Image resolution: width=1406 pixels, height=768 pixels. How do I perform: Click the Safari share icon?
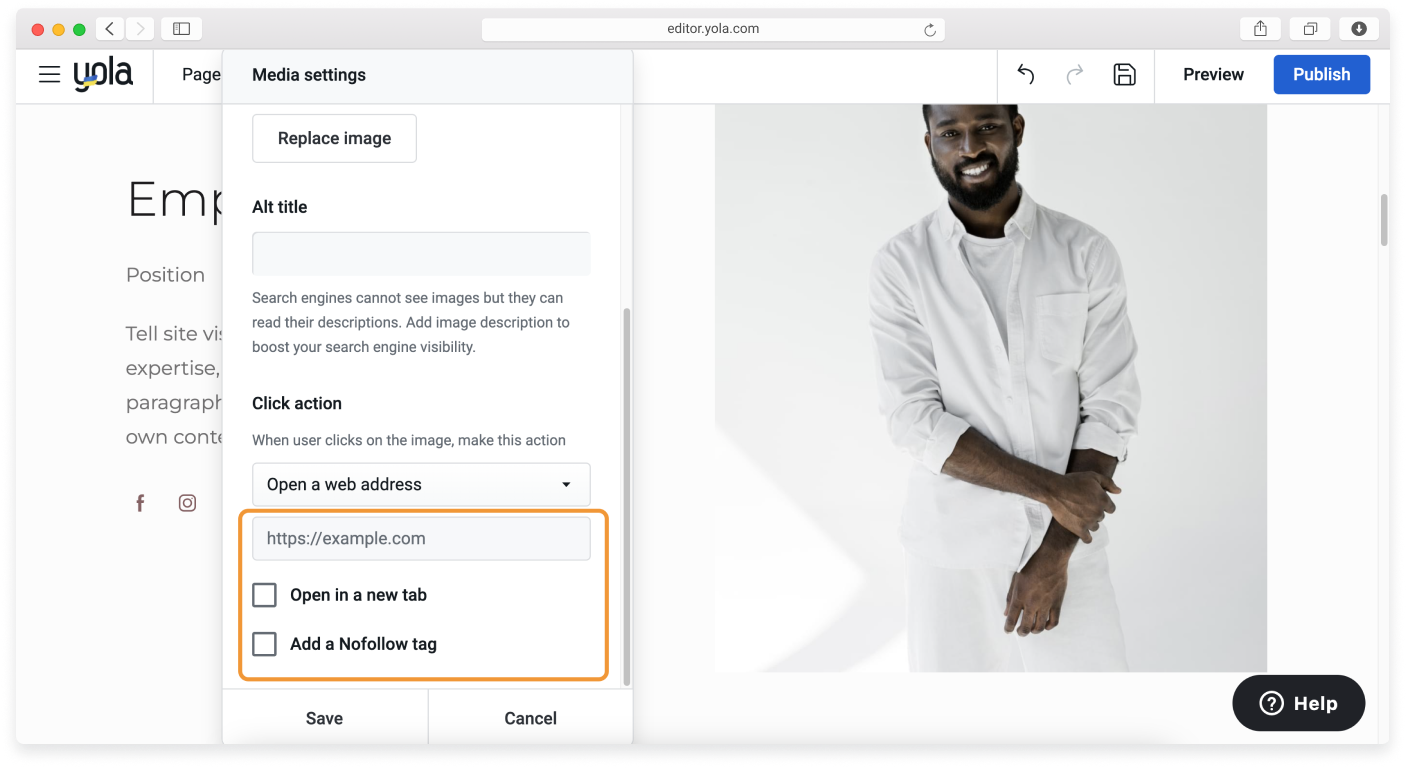click(1259, 28)
